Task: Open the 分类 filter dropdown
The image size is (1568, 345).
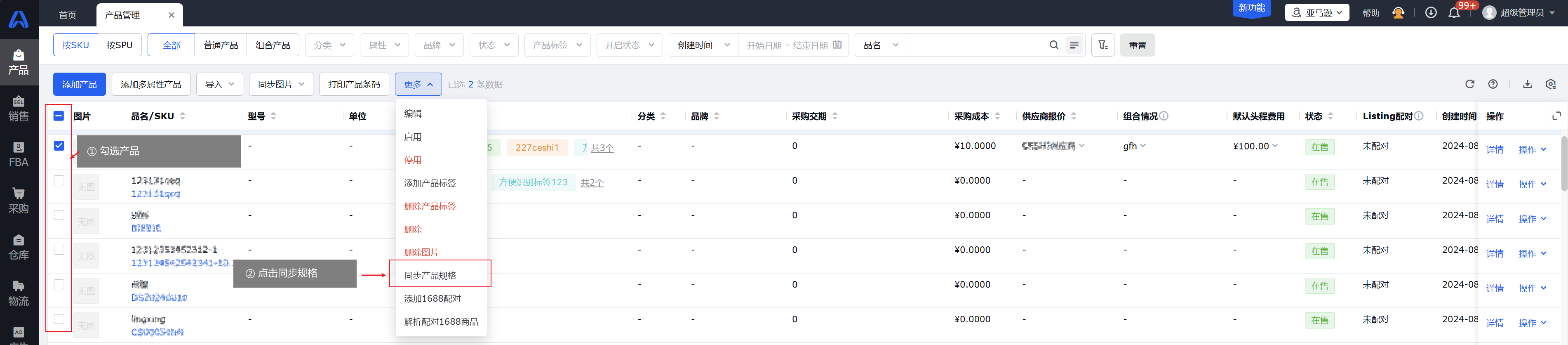Action: 329,45
